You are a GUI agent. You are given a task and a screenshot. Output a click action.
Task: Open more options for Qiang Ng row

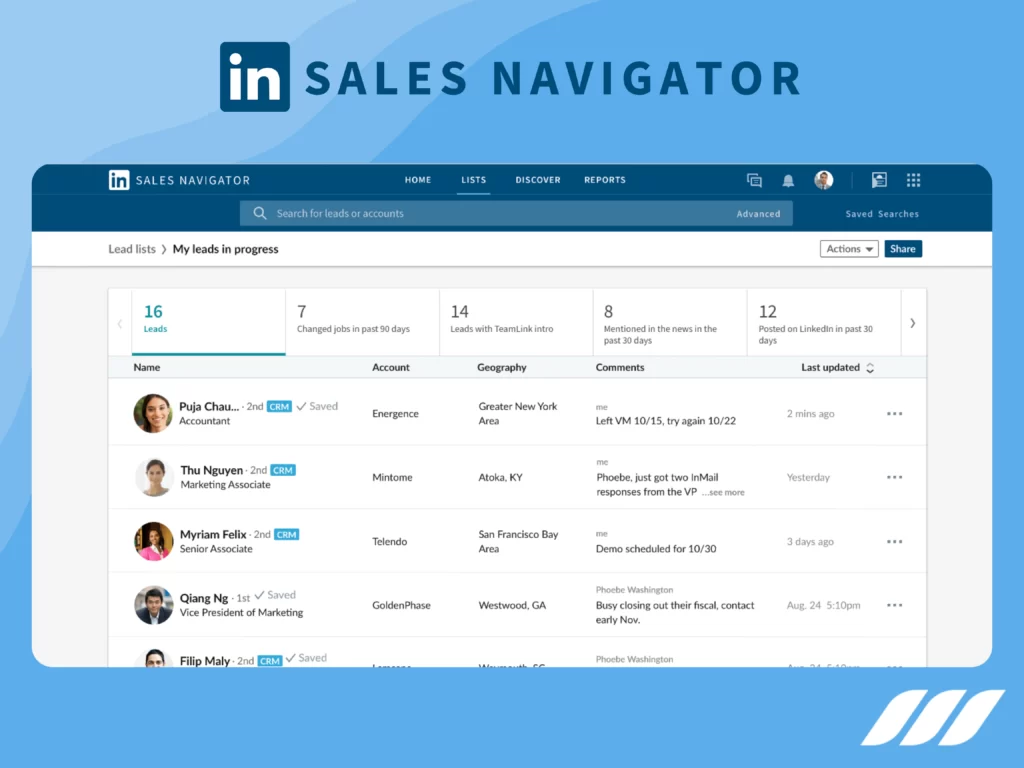pyautogui.click(x=894, y=605)
